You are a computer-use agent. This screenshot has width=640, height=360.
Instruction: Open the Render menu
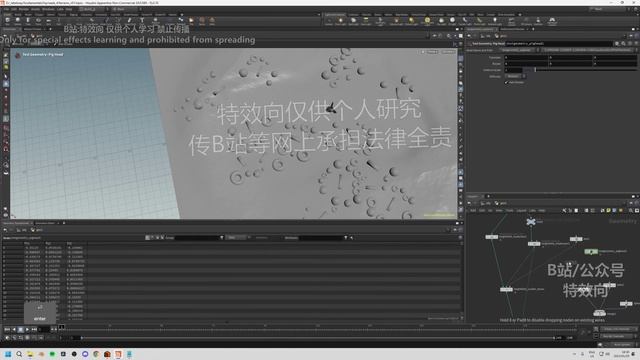tap(24, 9)
